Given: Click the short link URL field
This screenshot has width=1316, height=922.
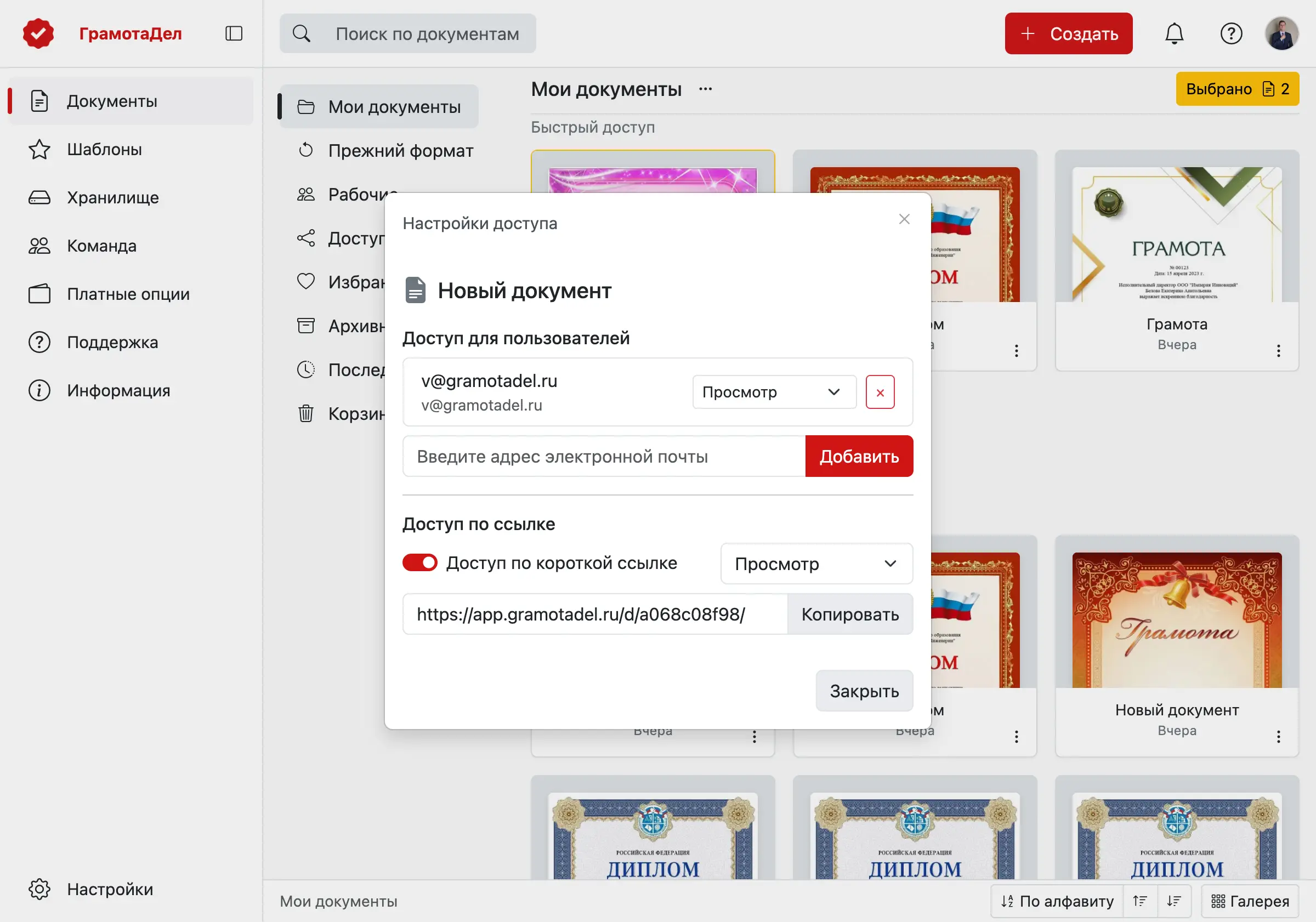Looking at the screenshot, I should pyautogui.click(x=595, y=614).
